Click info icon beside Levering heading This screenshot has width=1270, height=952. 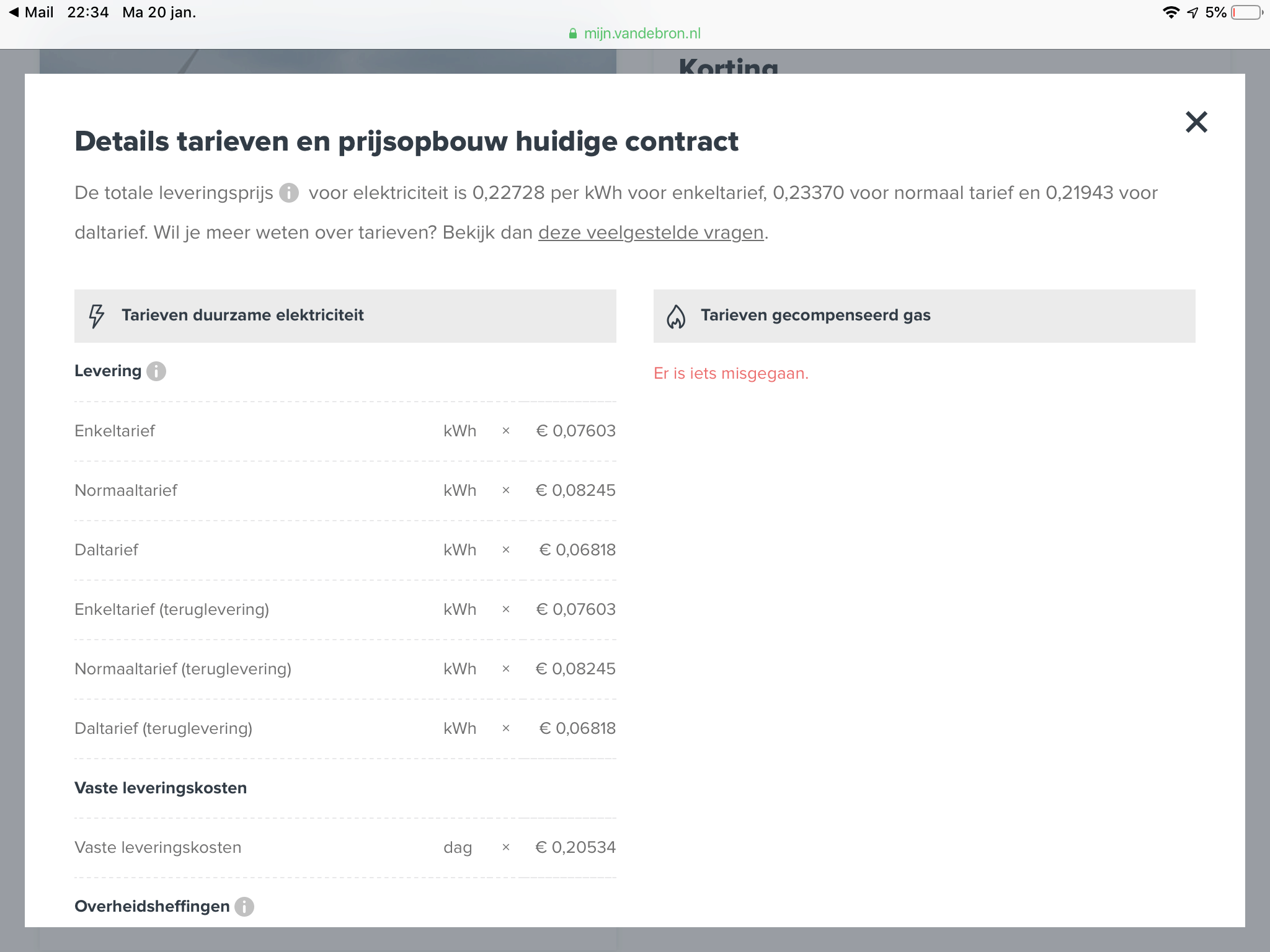coord(156,371)
